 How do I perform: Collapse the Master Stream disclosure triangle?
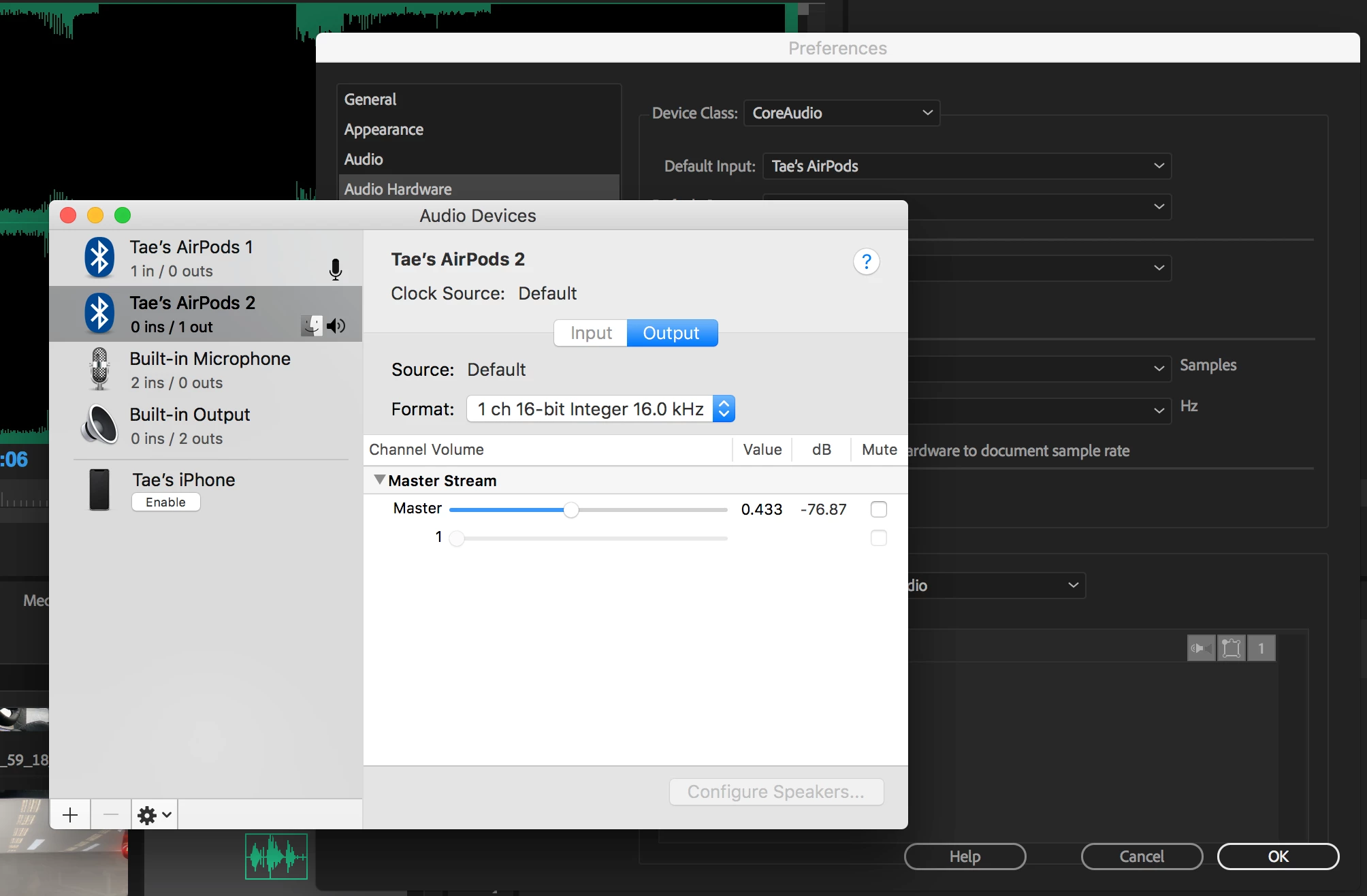click(380, 480)
